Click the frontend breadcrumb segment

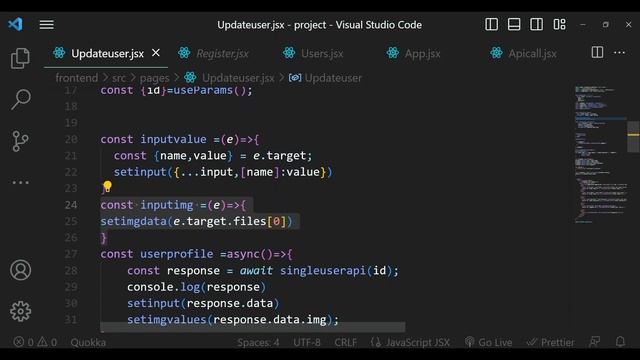(77, 78)
